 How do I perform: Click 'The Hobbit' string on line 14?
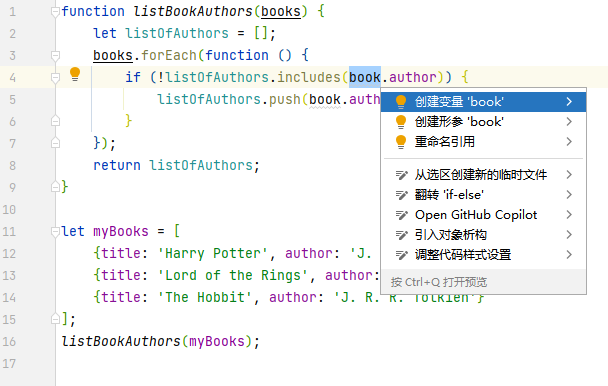(205, 297)
